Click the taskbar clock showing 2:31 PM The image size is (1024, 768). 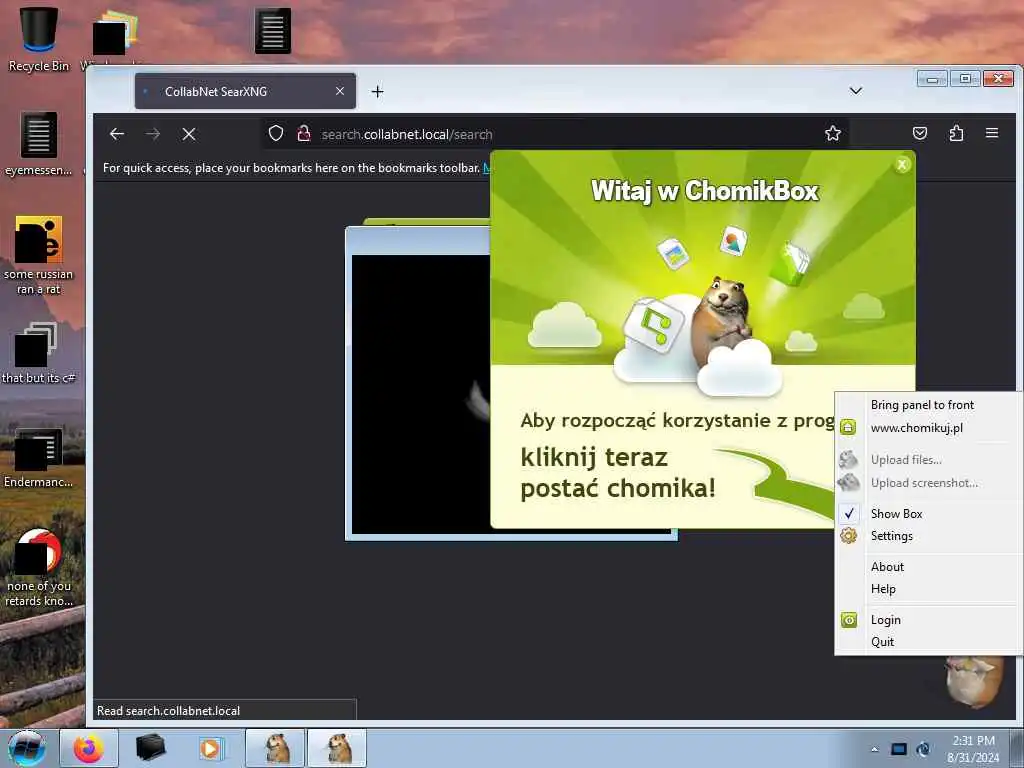tap(973, 749)
